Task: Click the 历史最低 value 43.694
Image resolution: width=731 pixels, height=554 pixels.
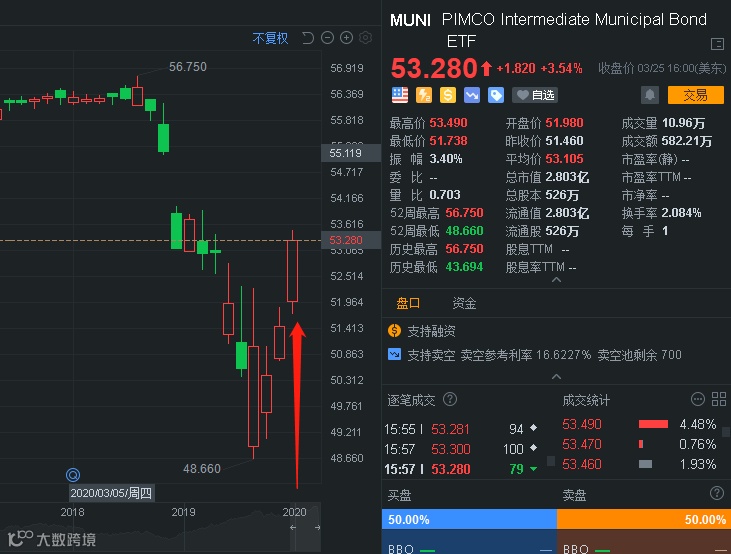Action: (x=464, y=267)
